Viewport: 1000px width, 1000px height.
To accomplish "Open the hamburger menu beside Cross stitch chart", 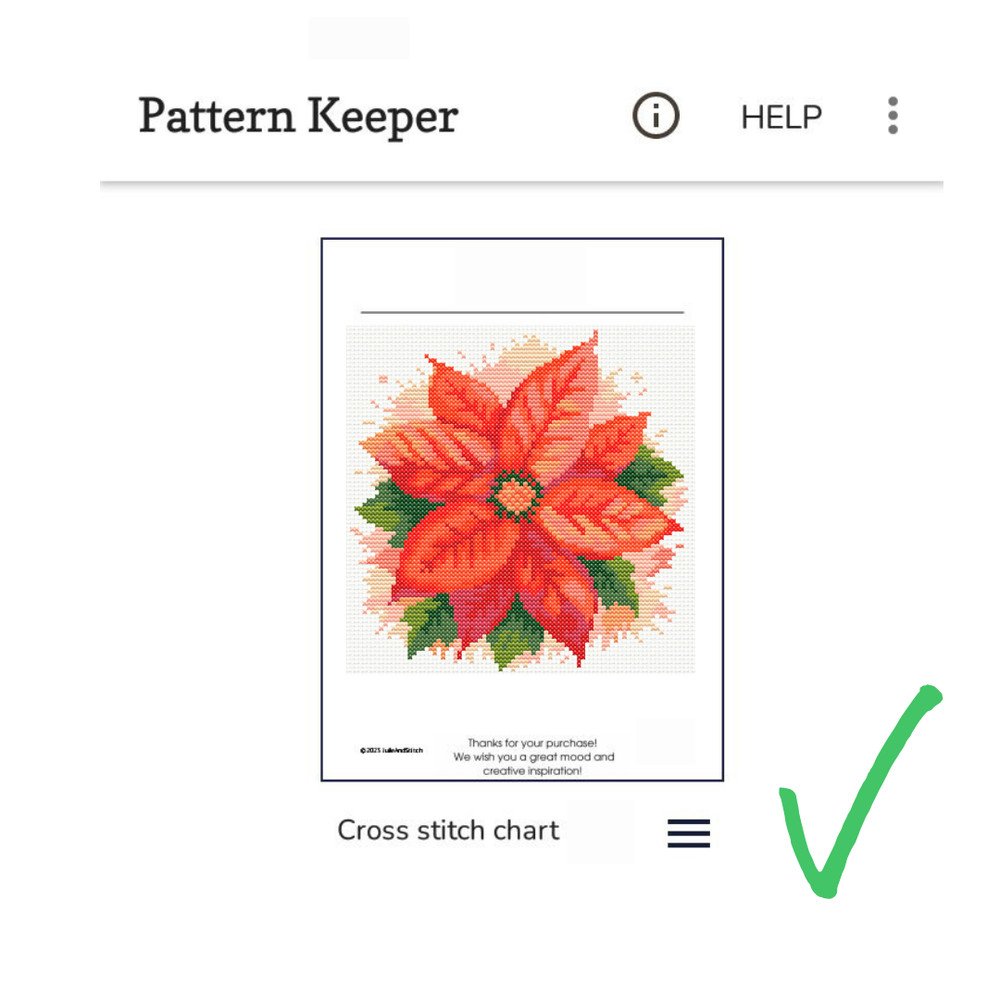I will (689, 833).
